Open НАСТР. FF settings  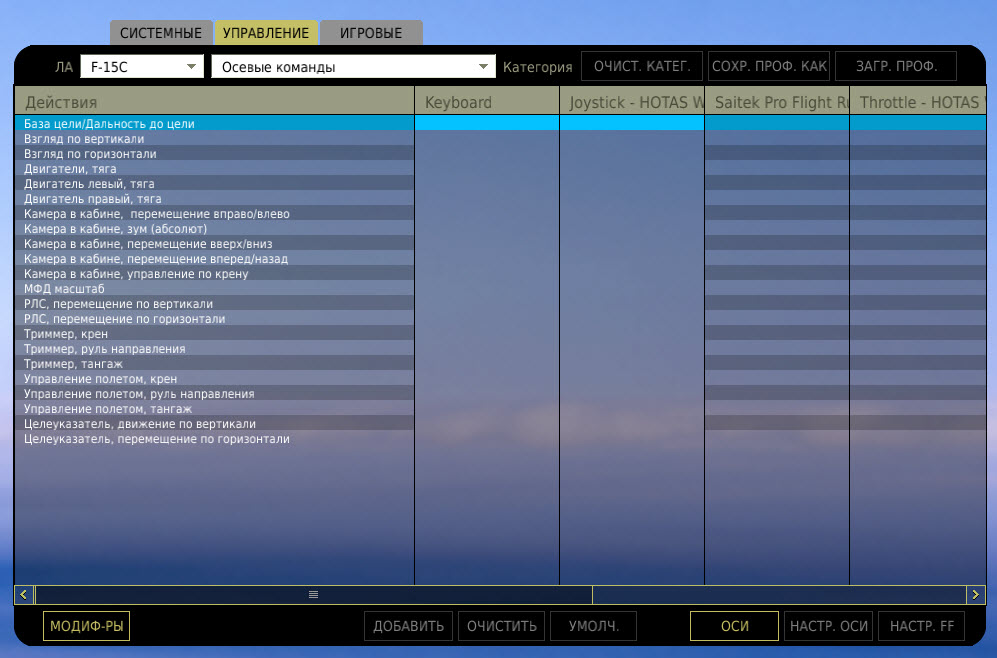point(921,626)
